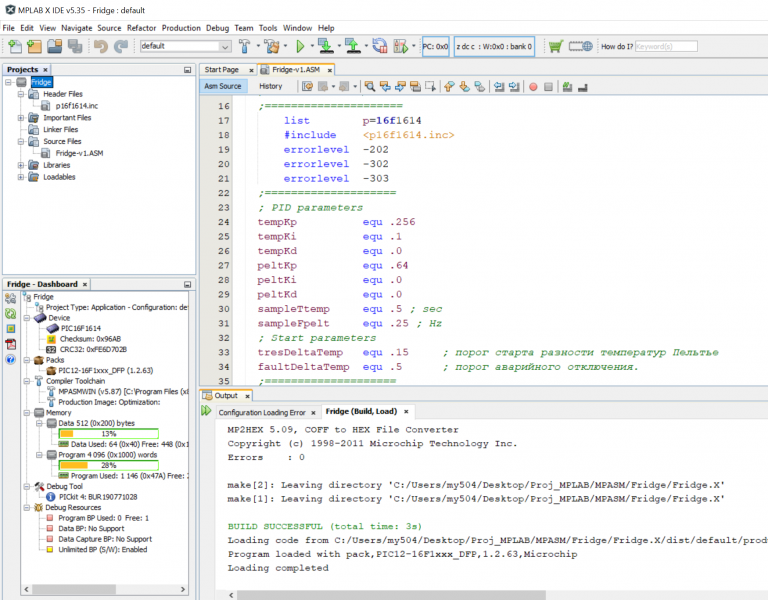Open dropdown arrow next to Clean and Build
This screenshot has height=600, width=768.
(286, 47)
